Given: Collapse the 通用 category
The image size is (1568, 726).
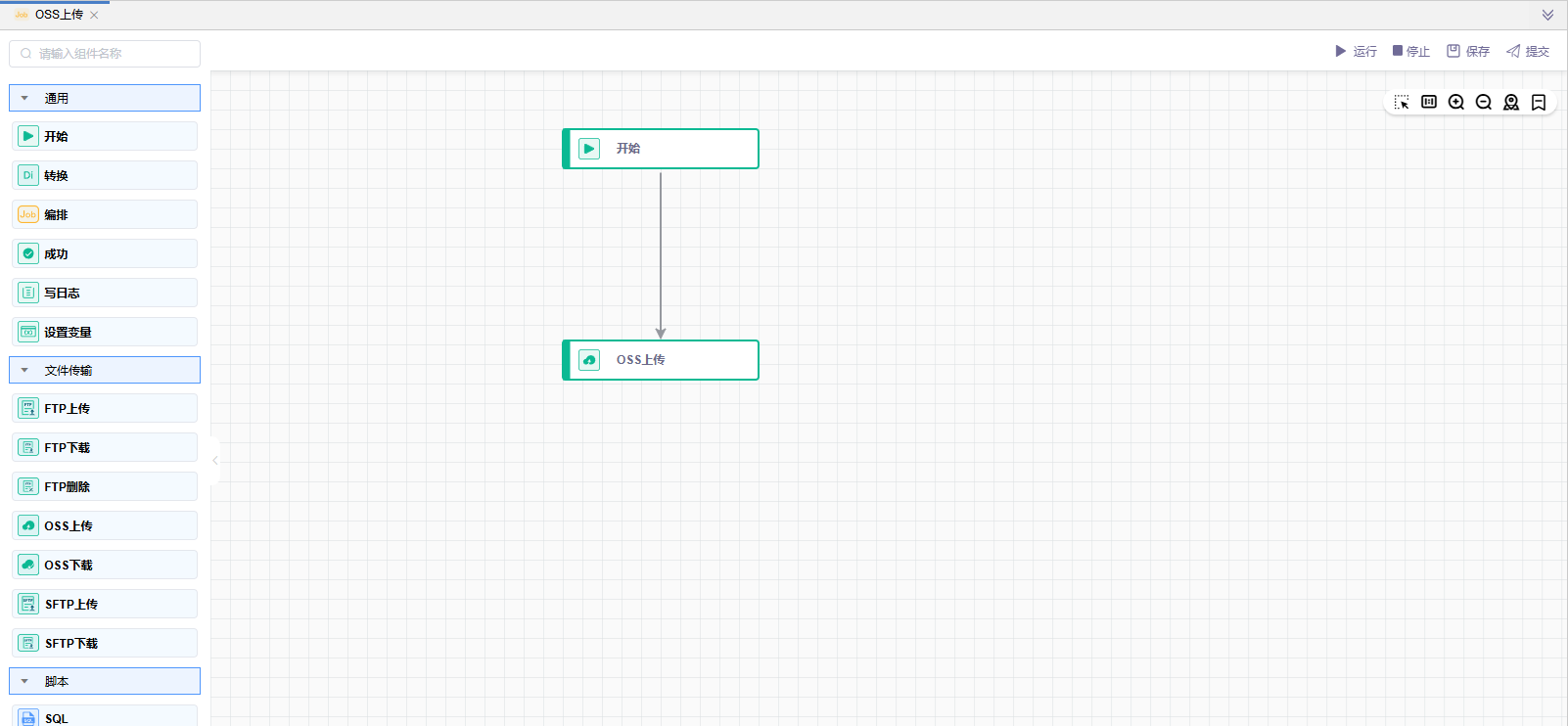Looking at the screenshot, I should (25, 99).
